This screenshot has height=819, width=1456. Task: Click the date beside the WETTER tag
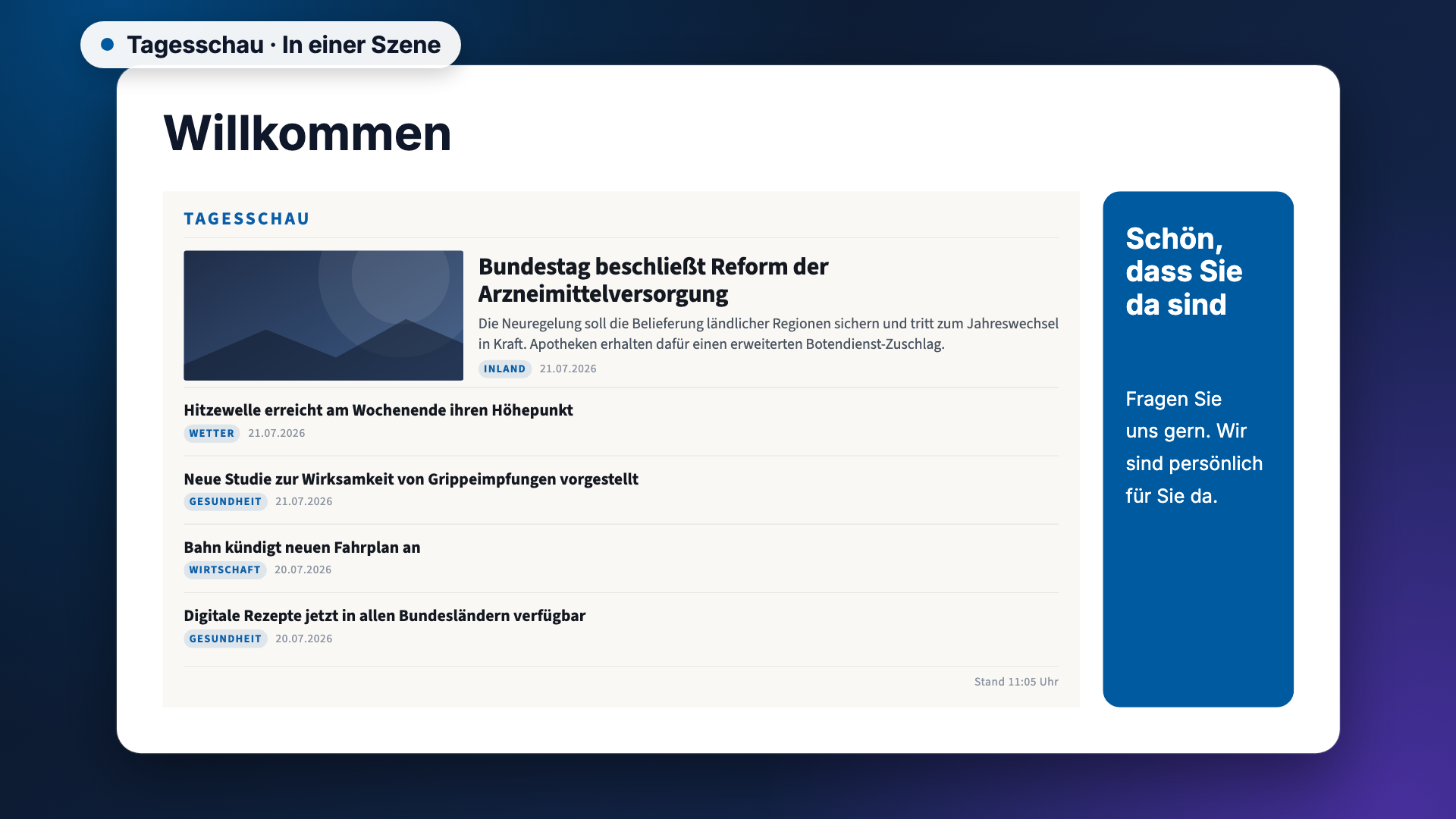[x=277, y=433]
